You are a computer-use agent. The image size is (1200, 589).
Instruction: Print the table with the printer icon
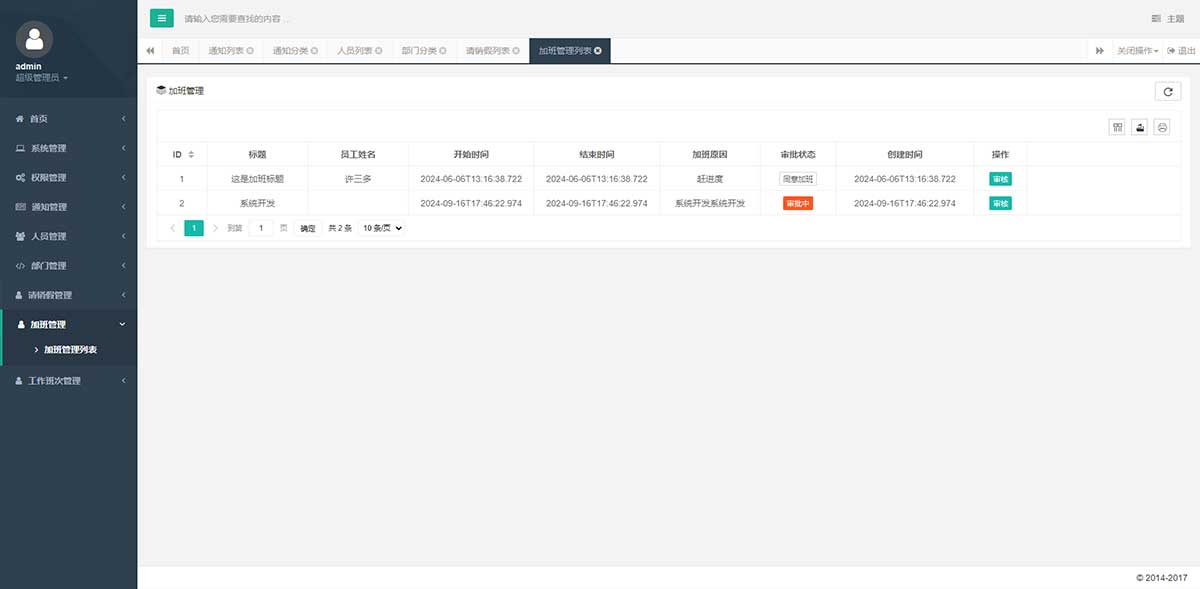1162,127
